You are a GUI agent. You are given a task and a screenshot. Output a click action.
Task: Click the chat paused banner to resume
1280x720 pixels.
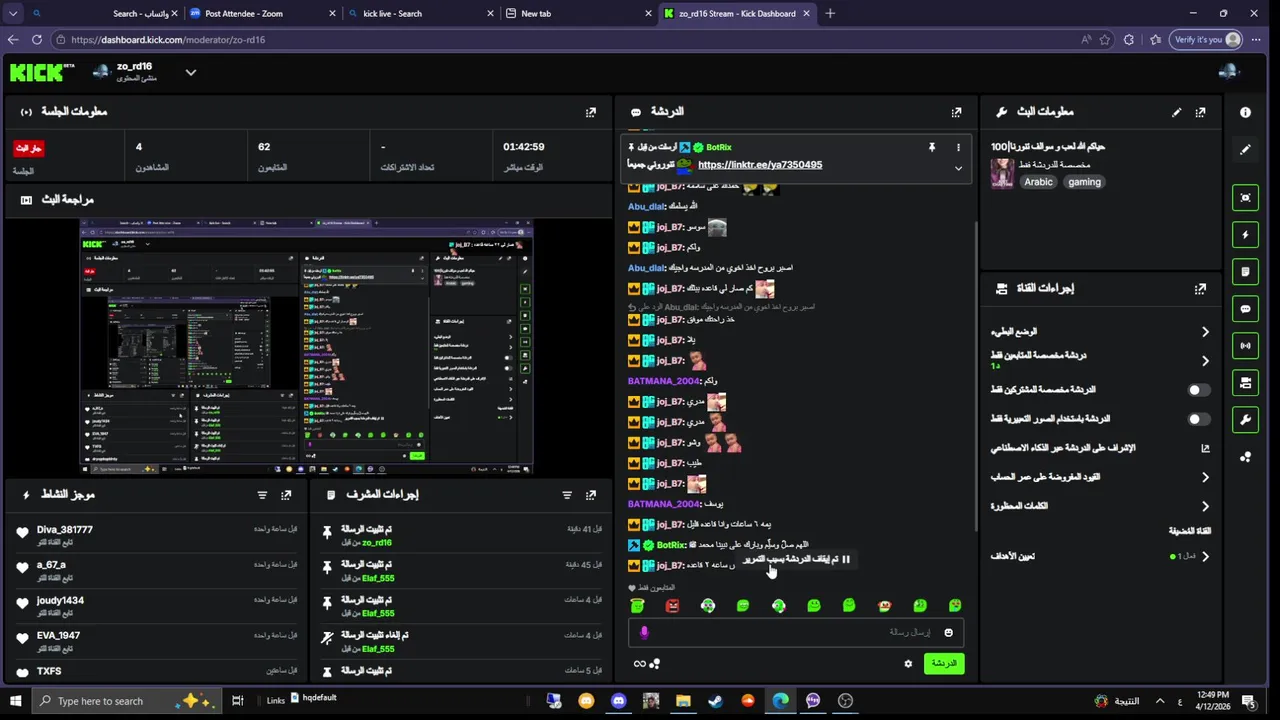(x=796, y=559)
